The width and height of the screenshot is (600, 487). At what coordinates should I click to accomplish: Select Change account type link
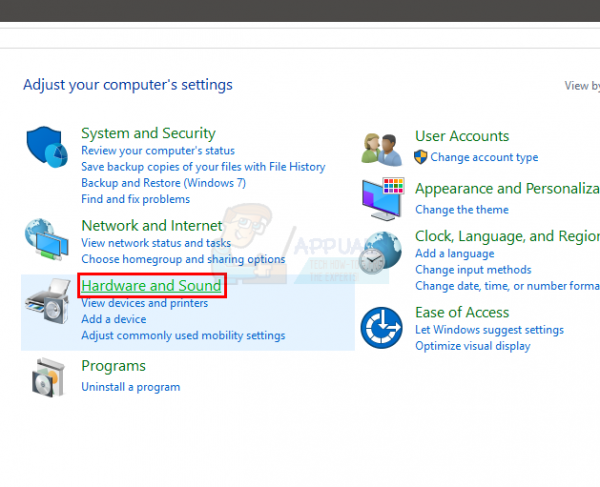point(484,157)
